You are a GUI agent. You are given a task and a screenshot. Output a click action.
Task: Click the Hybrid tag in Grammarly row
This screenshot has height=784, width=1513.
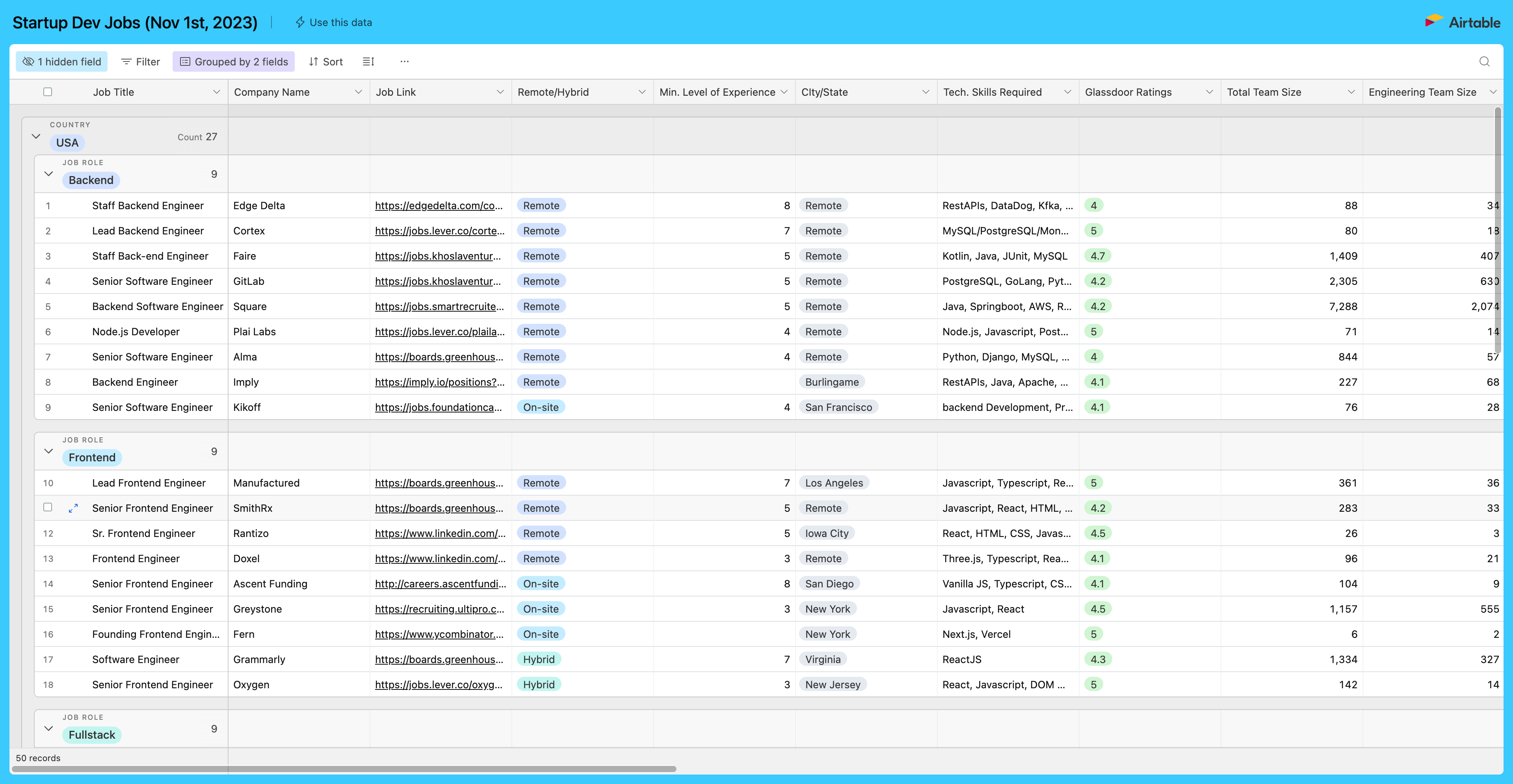(539, 660)
